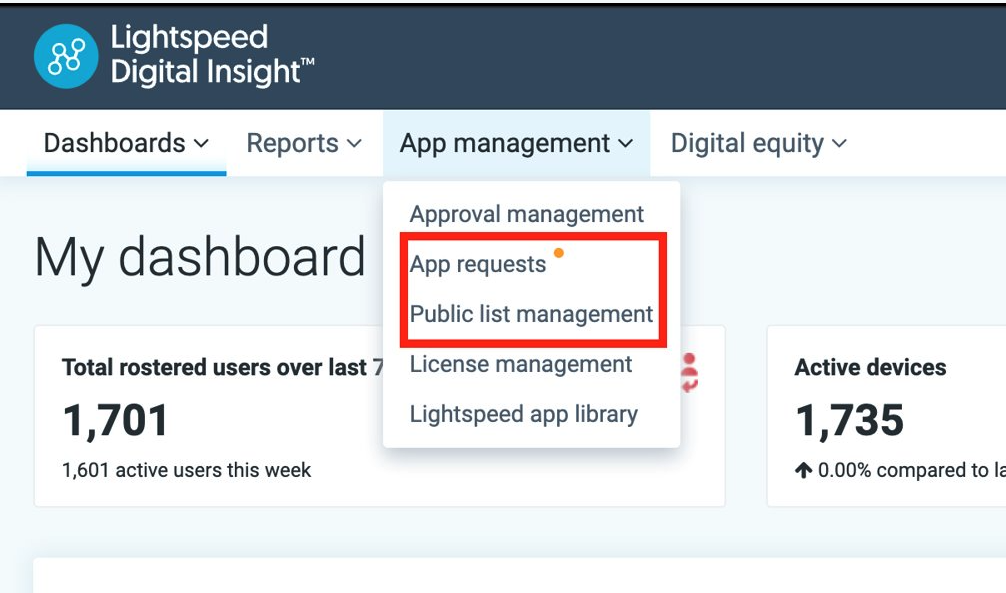
Task: Choose Public list management
Action: (x=531, y=314)
